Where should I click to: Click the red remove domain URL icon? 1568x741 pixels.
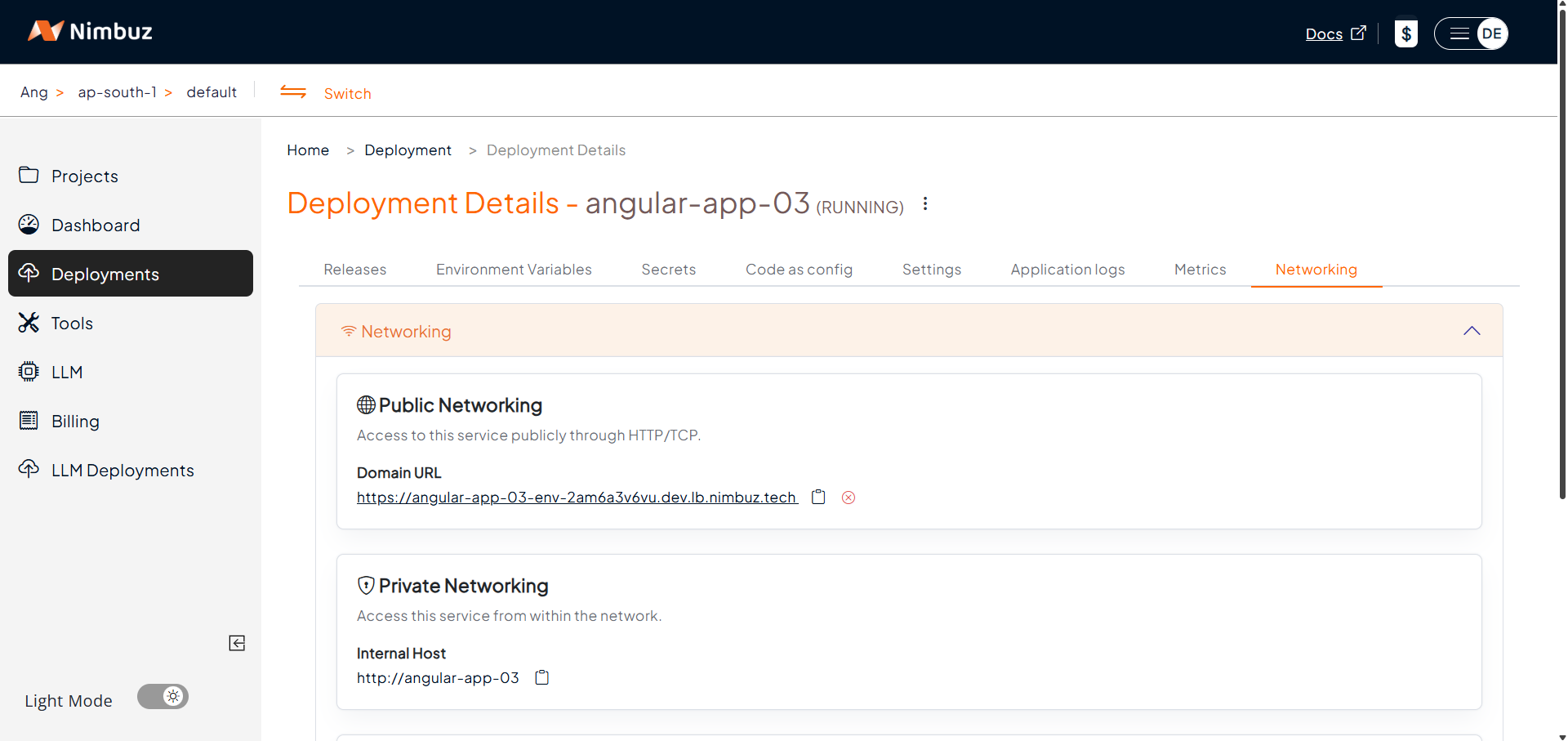point(849,498)
